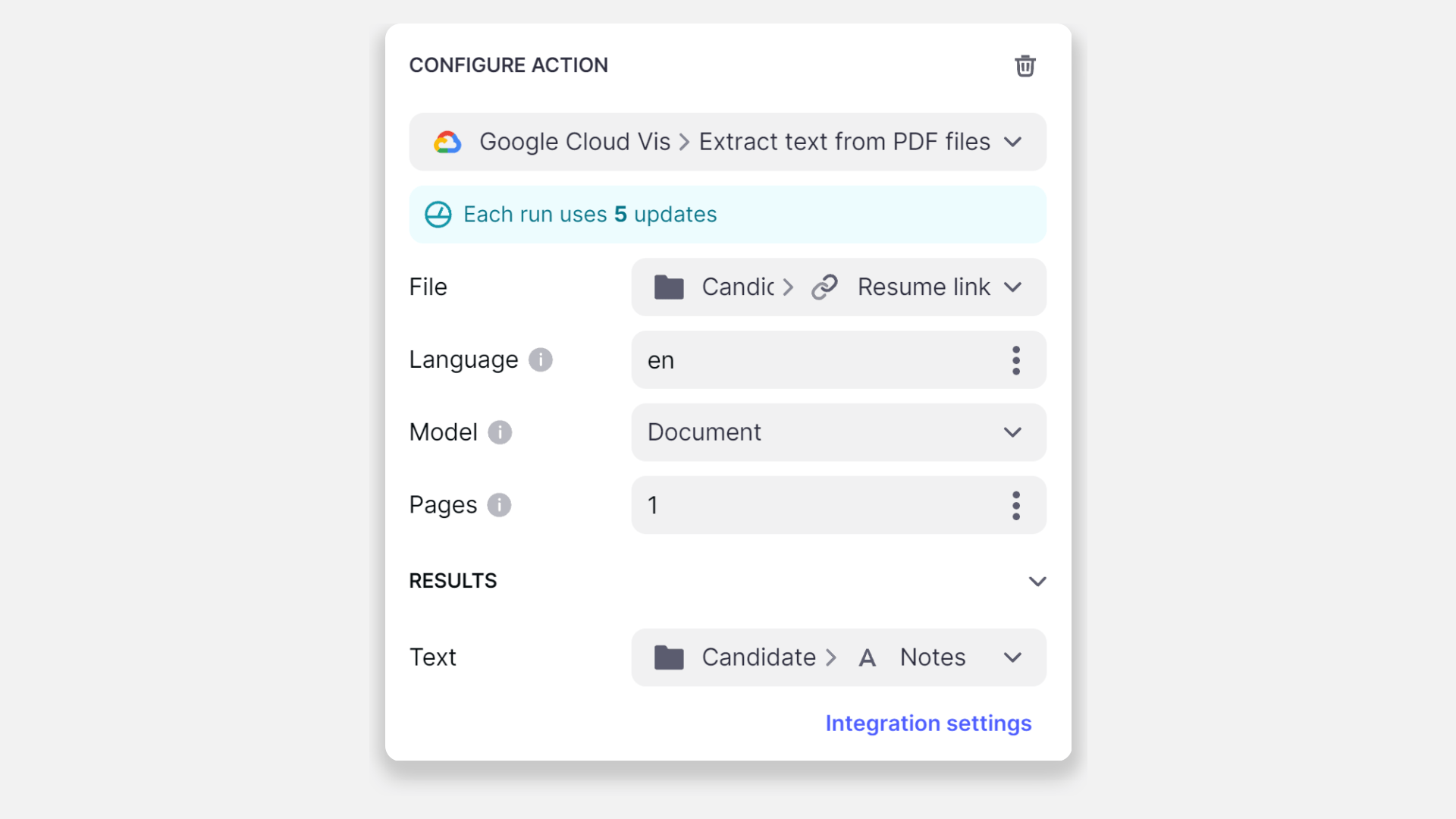1456x819 pixels.
Task: Delete the action with the trash icon
Action: click(1025, 66)
